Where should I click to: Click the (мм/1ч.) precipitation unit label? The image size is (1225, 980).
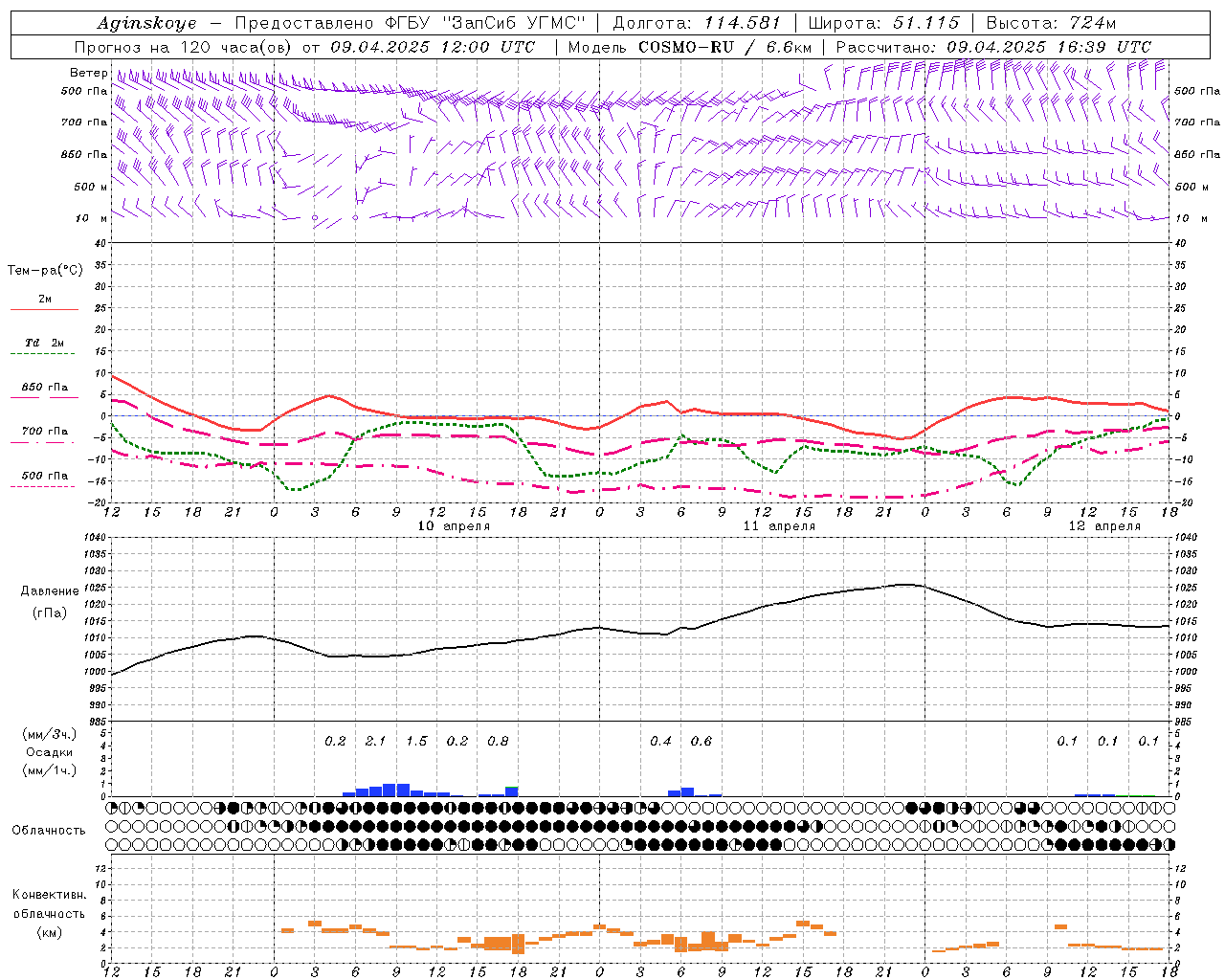49,770
